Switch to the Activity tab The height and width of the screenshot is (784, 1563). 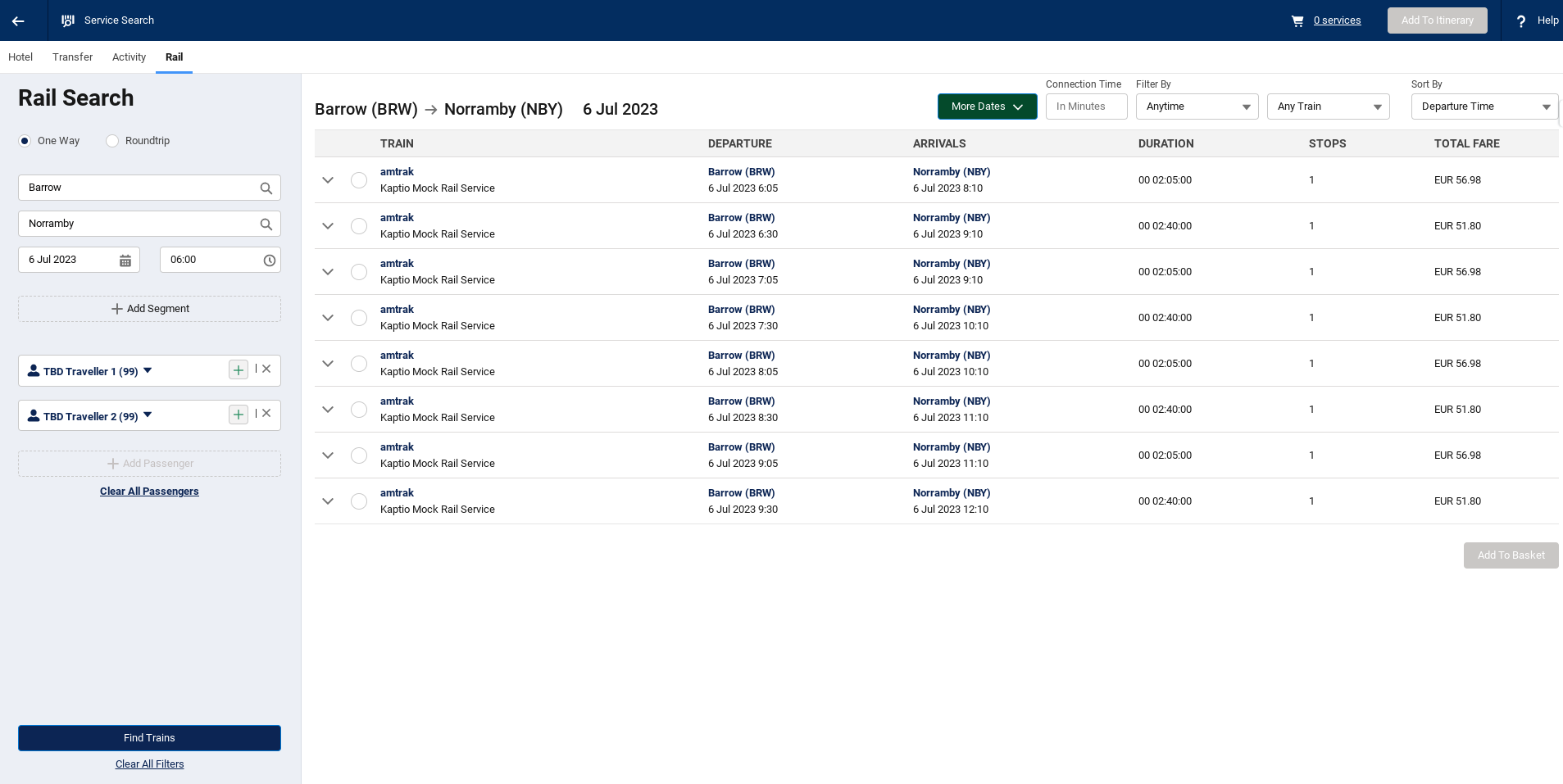[x=129, y=57]
